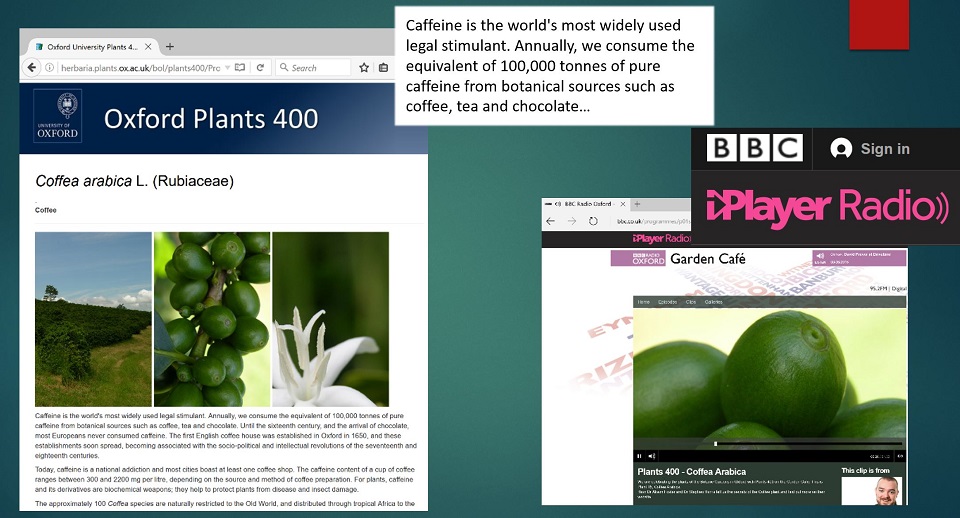The height and width of the screenshot is (518, 960).
Task: Select the BBC Radio Oxford browser tab
Action: coord(585,204)
